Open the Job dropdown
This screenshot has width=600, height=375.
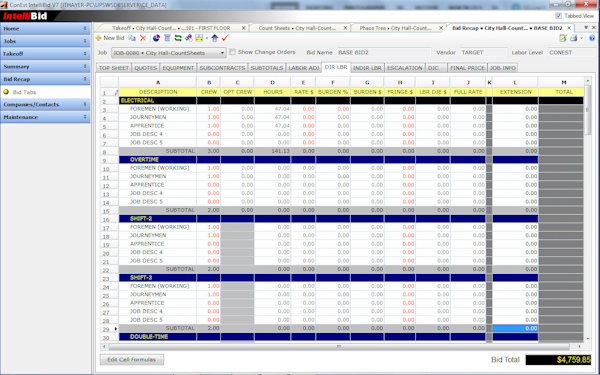click(x=168, y=53)
